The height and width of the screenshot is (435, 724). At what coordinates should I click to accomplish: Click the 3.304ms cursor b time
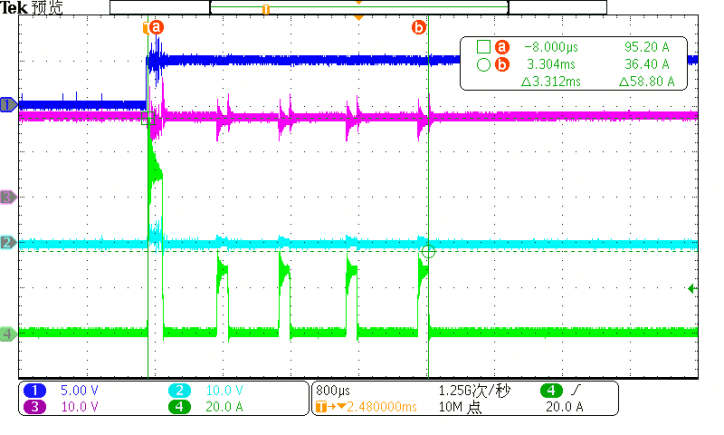[x=551, y=64]
